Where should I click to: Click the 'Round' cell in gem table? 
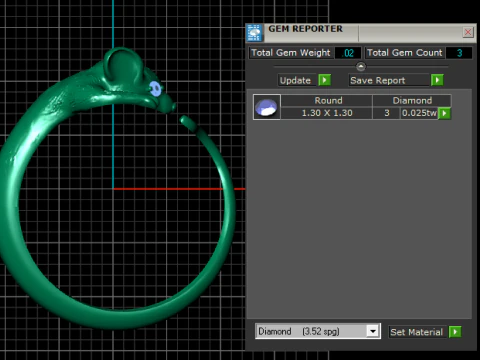coord(327,101)
